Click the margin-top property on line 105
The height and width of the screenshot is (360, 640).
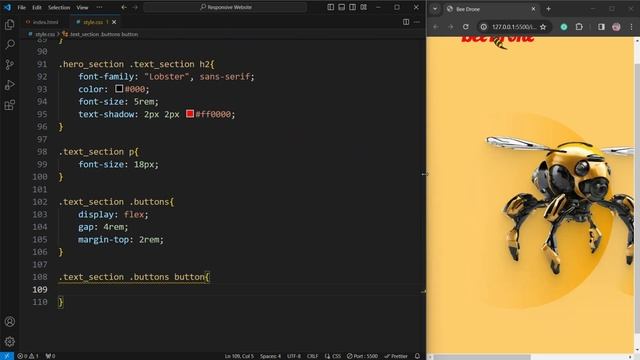click(103, 239)
